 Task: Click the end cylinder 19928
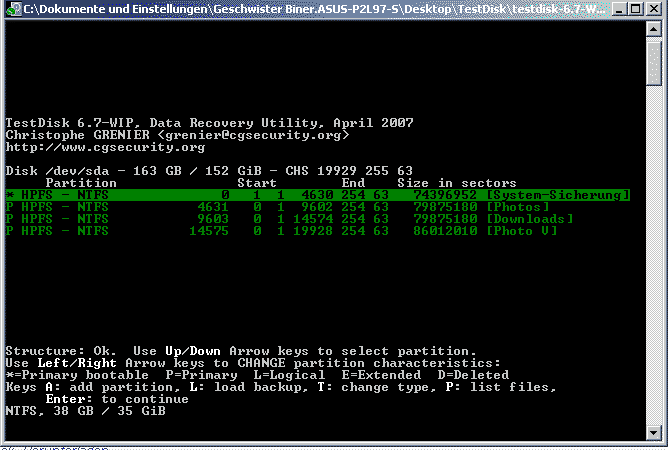click(x=313, y=231)
